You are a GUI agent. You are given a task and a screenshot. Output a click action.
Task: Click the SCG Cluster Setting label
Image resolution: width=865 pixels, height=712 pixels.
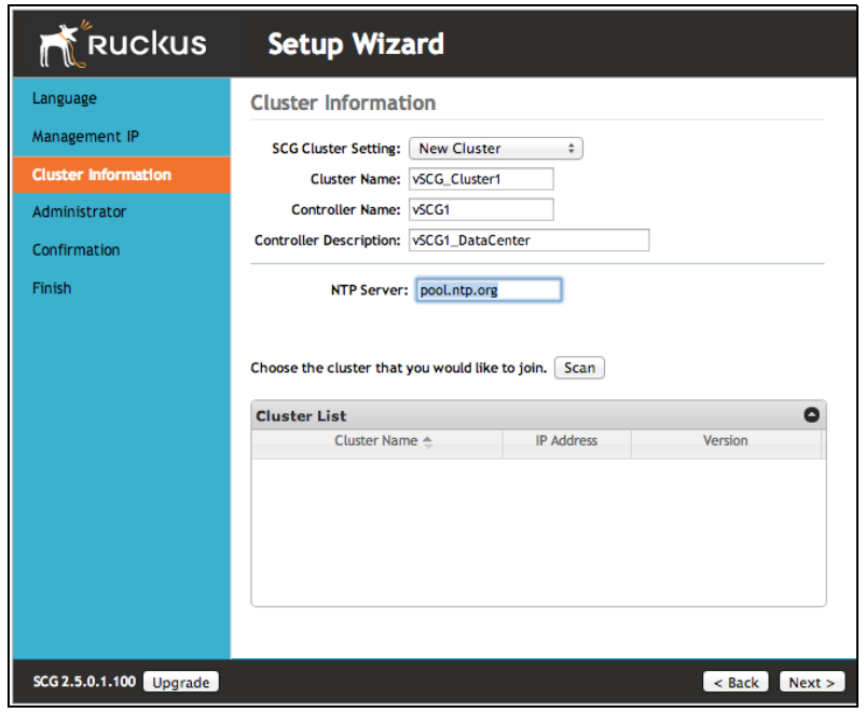[336, 149]
